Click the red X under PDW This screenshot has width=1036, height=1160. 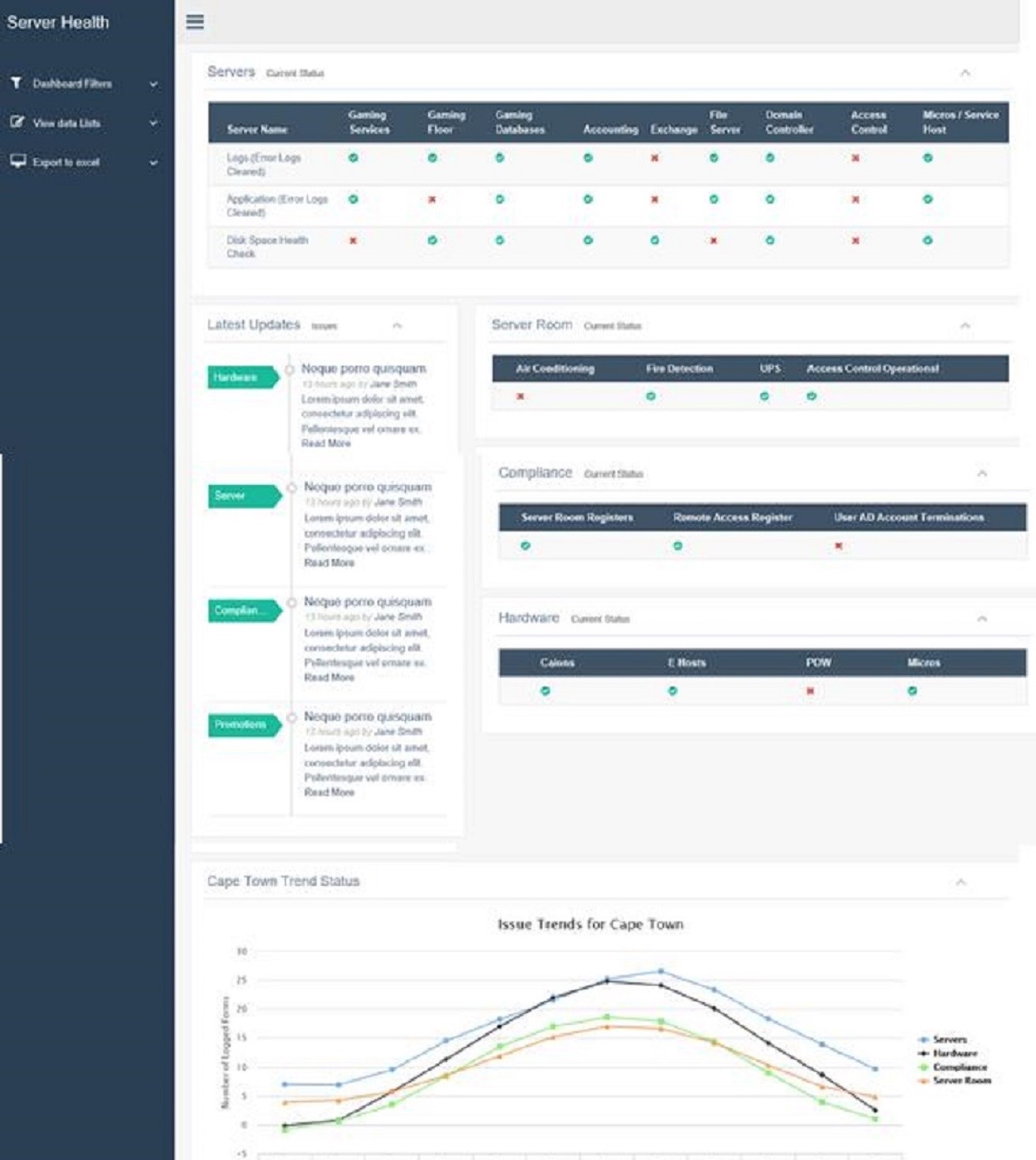(x=810, y=691)
